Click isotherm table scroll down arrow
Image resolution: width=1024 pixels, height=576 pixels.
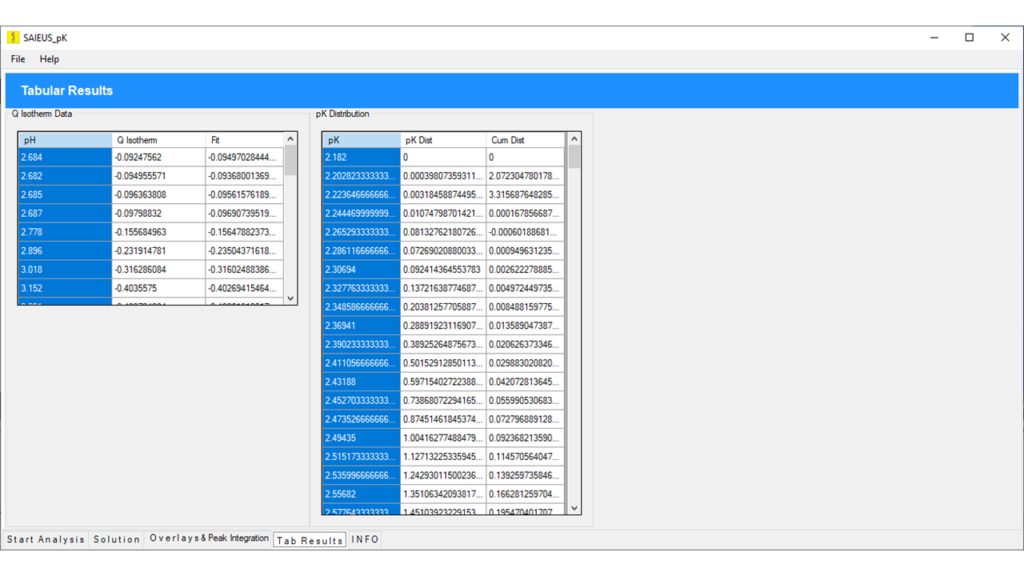click(x=291, y=298)
